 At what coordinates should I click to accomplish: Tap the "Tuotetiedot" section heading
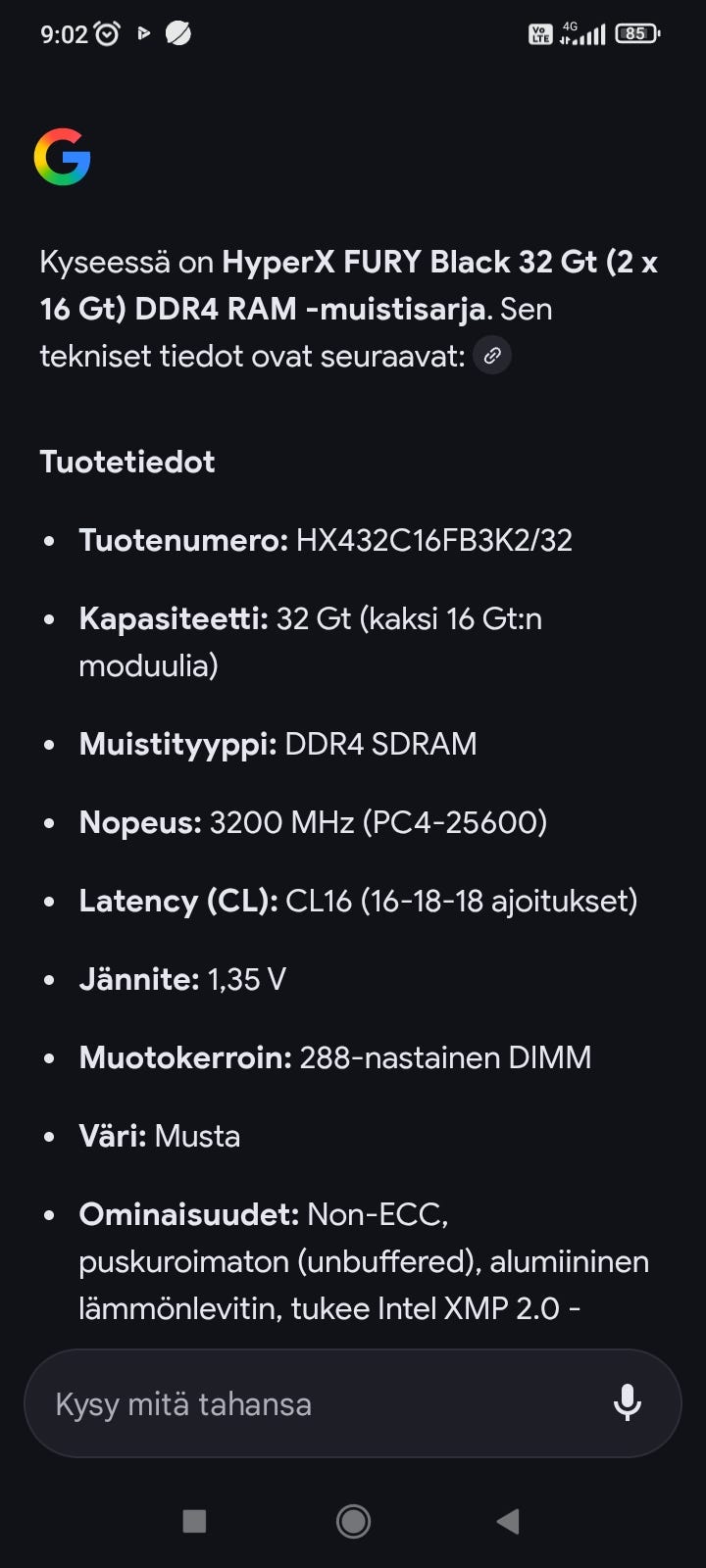(x=127, y=462)
